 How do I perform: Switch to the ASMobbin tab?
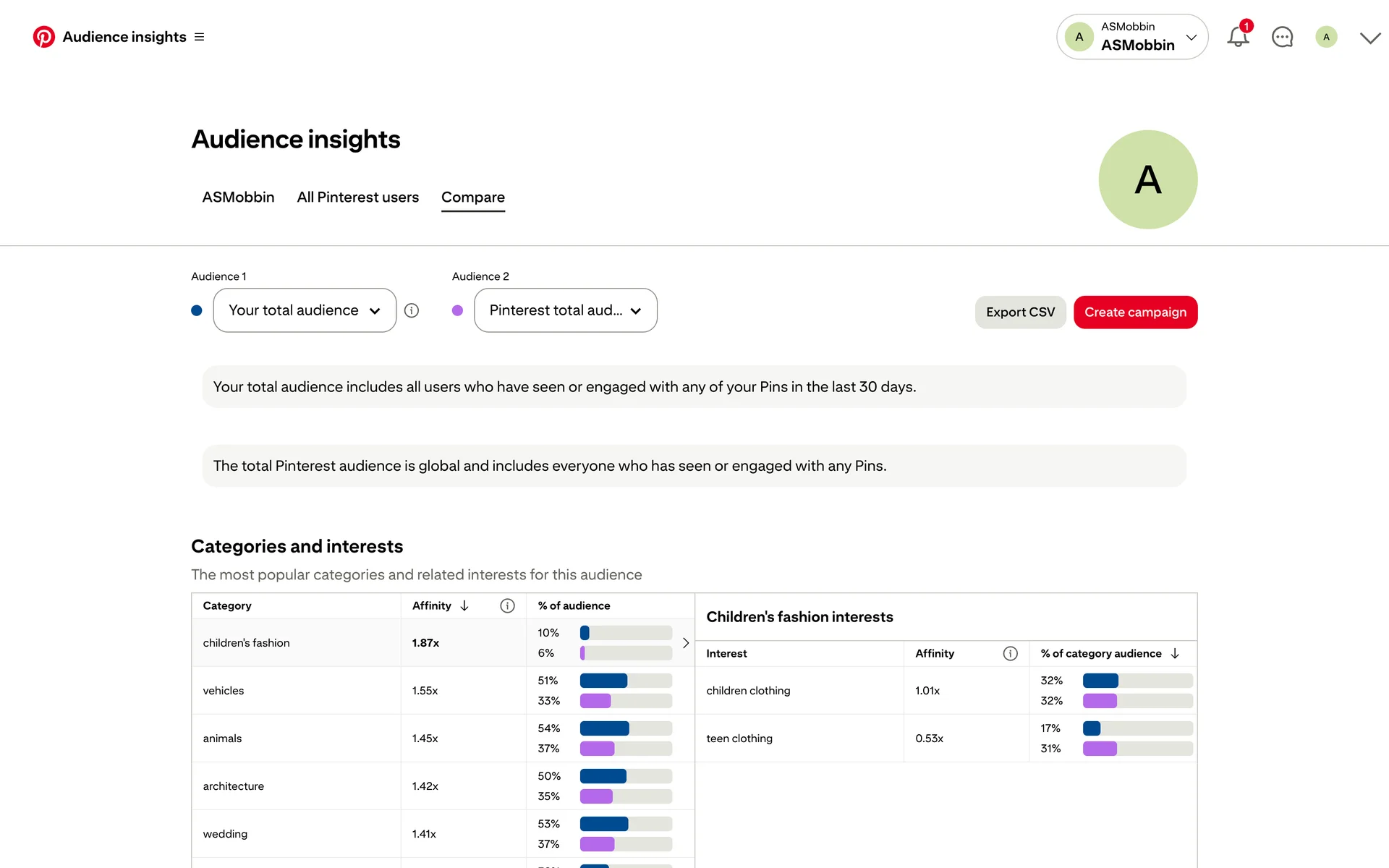pos(238,197)
